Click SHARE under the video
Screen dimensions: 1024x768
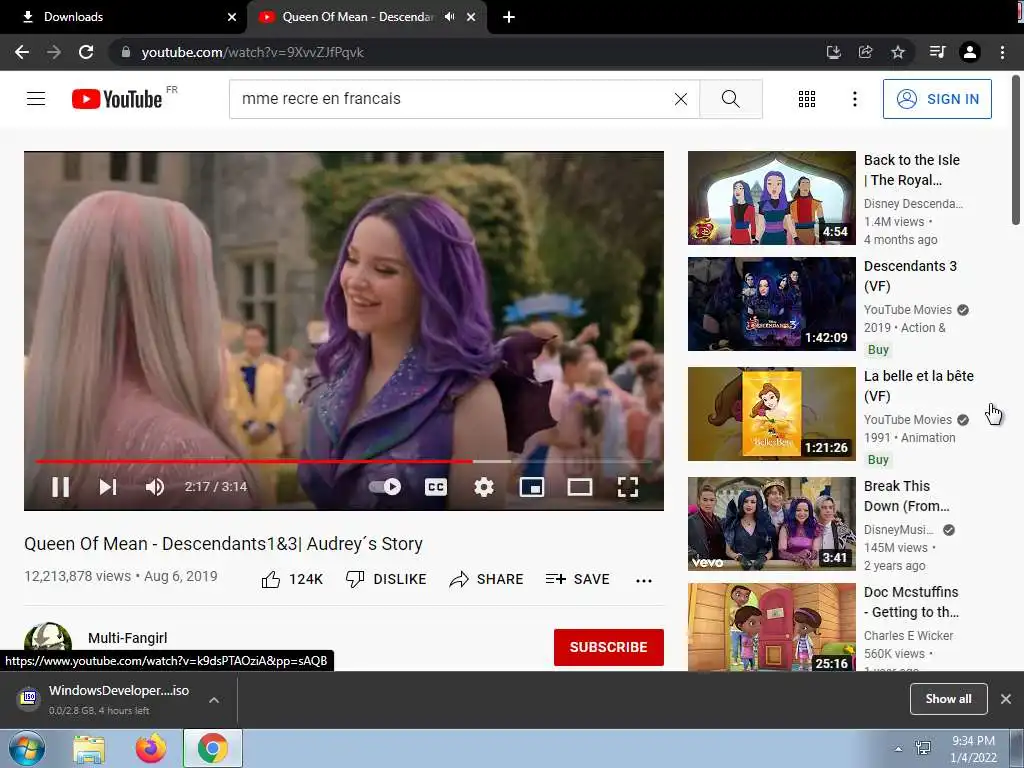487,579
